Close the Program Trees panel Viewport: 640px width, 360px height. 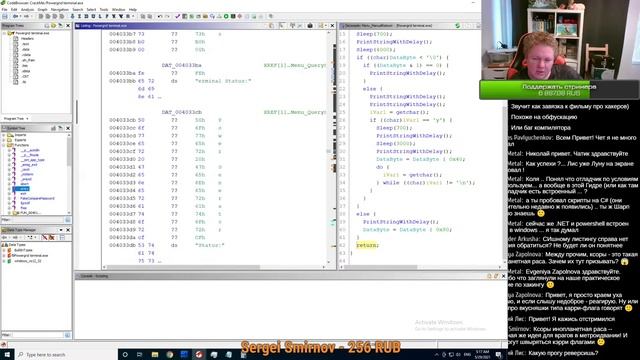68,26
